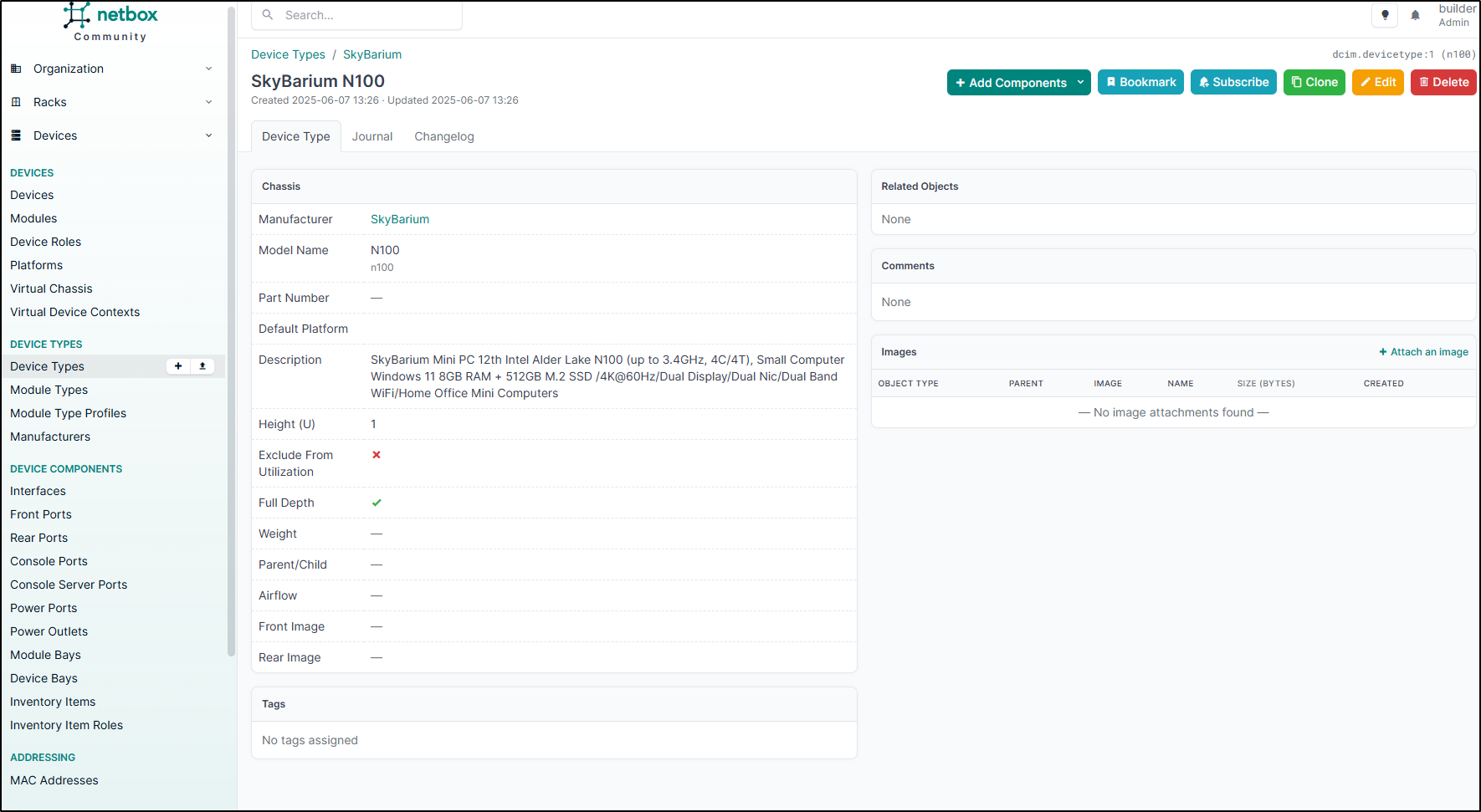Open Console Ports in the sidebar

tap(49, 561)
